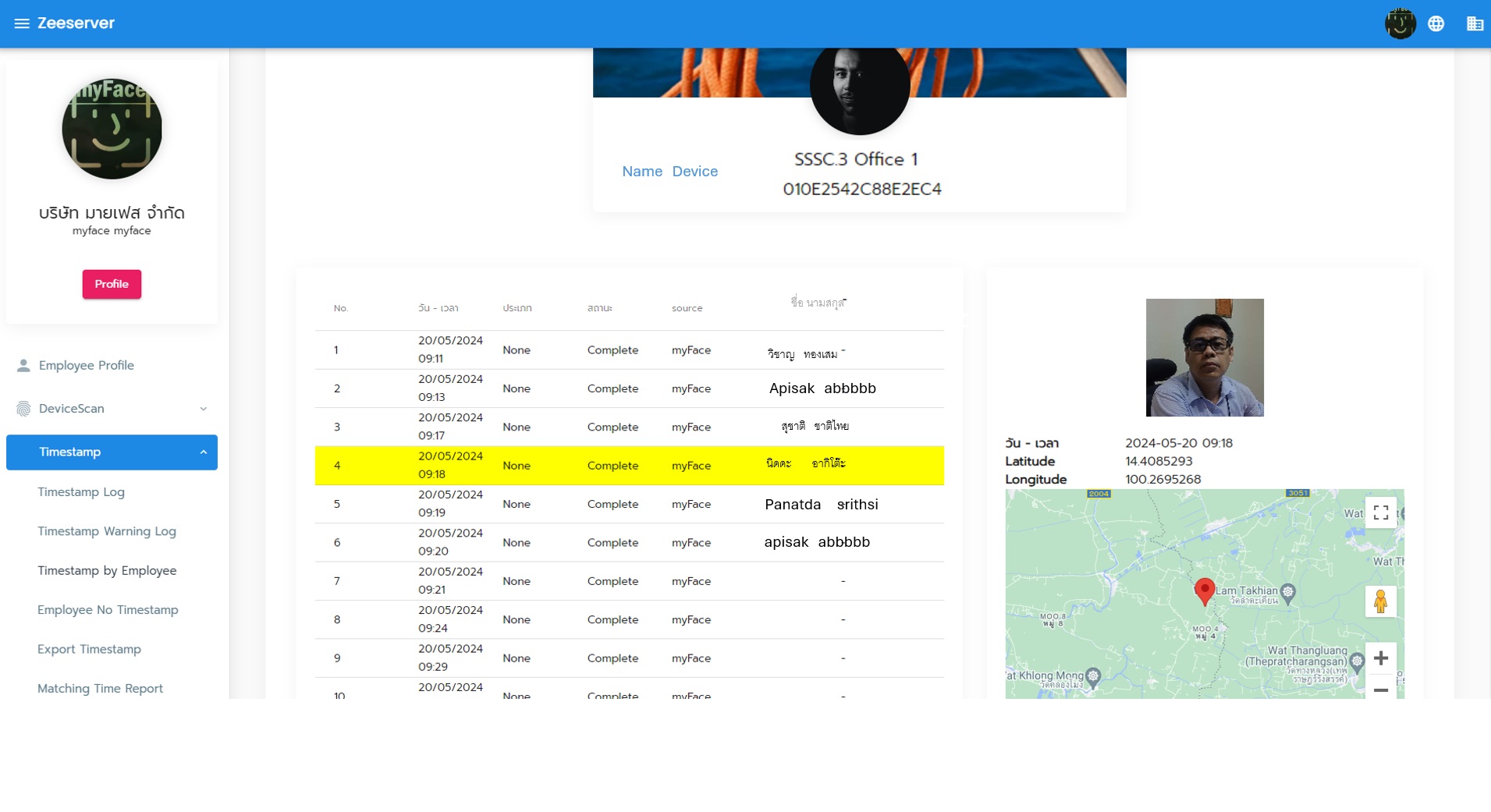Click the company building icon
Viewport: 1491px width, 812px height.
(x=1474, y=23)
